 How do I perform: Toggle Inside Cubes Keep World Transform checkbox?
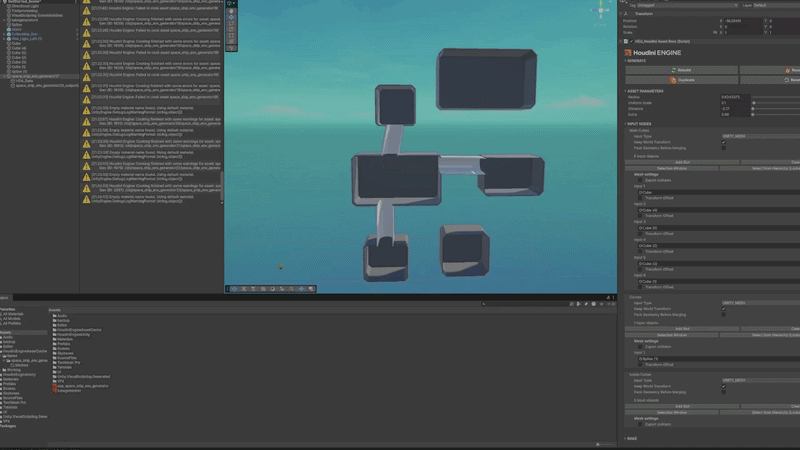pos(723,386)
